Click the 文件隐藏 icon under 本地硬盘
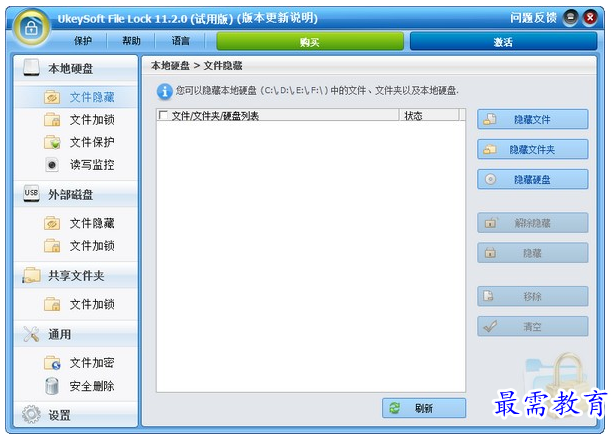616x435 pixels. tap(52, 97)
